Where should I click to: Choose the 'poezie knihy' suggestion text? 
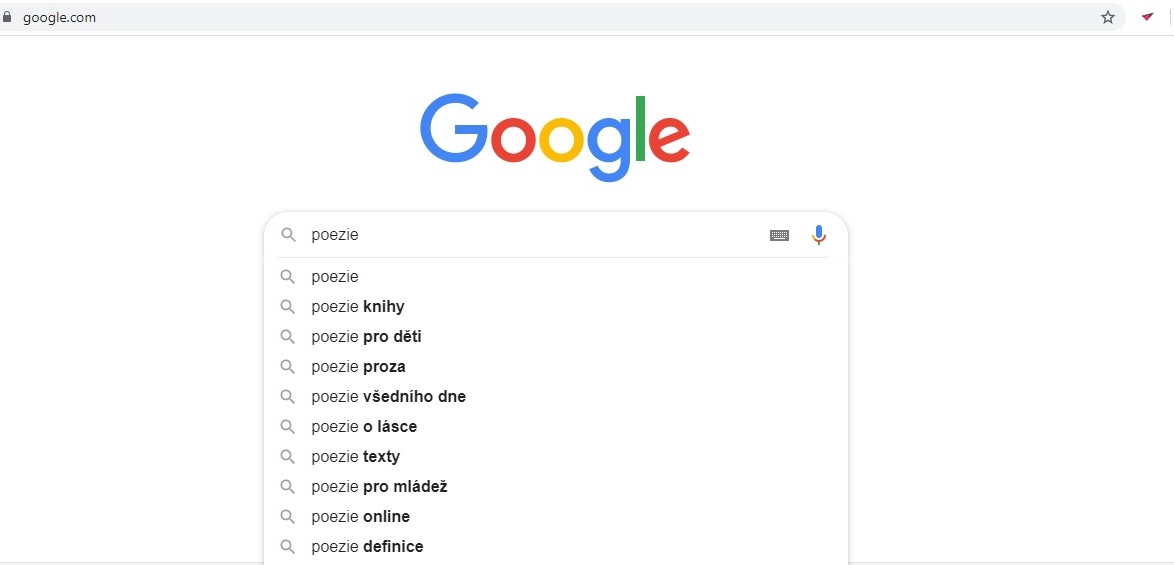pos(358,306)
